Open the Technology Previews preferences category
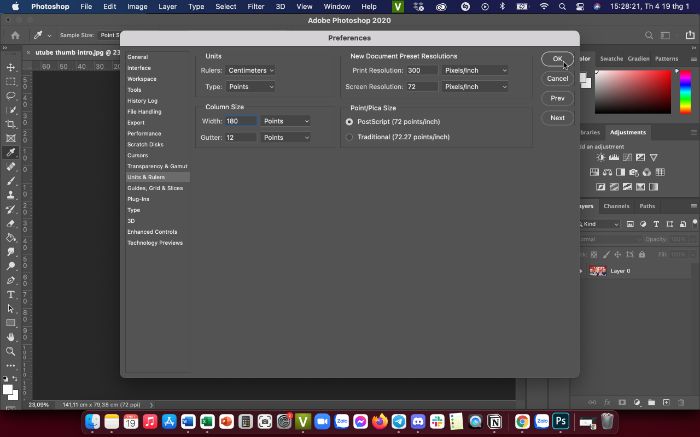Viewport: 700px width, 437px height. coord(155,243)
